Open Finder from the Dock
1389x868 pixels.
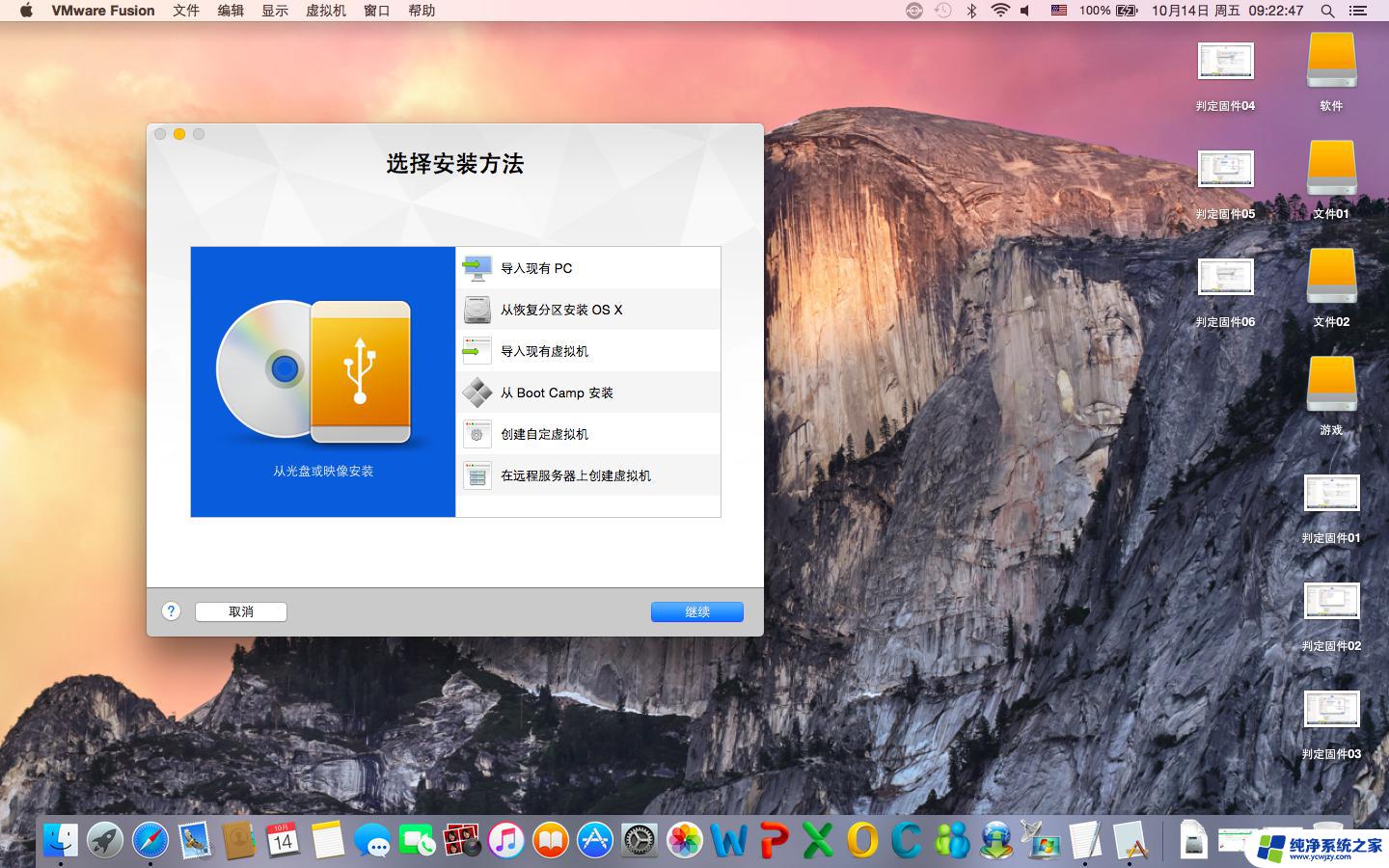61,840
